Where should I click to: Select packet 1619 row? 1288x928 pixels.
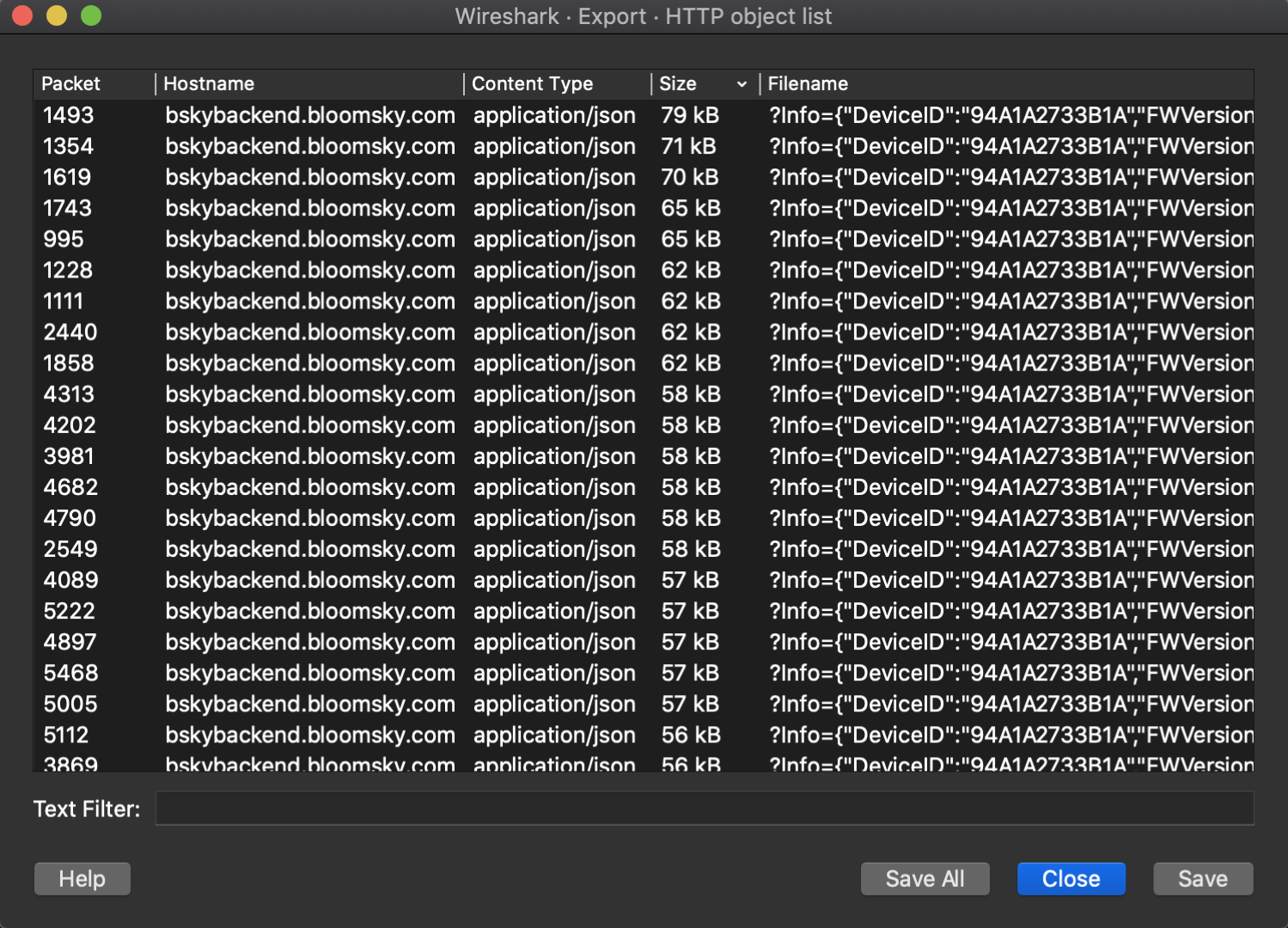point(644,177)
